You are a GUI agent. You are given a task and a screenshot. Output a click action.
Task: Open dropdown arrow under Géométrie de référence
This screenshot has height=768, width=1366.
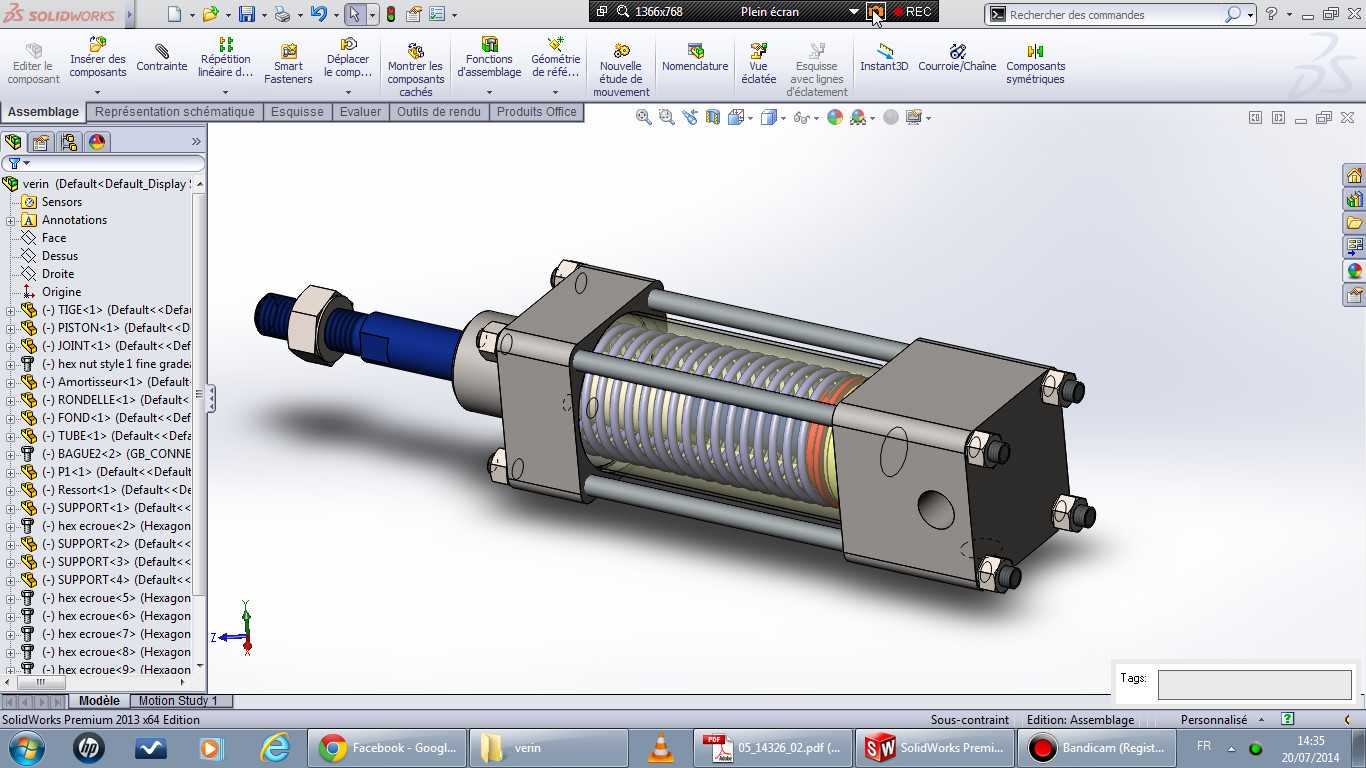pyautogui.click(x=556, y=92)
